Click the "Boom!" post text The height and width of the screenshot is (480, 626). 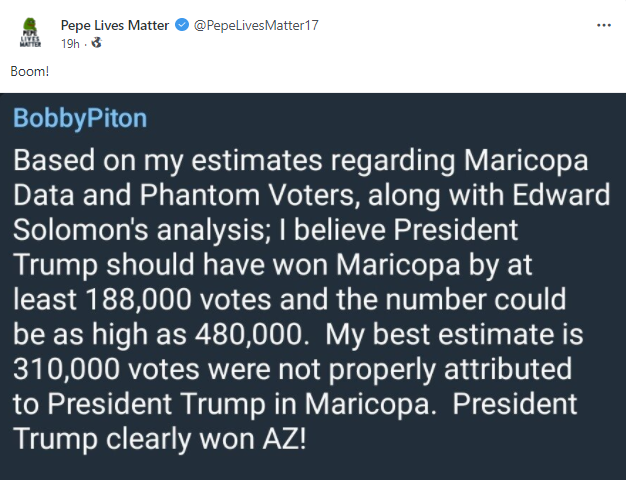click(31, 72)
